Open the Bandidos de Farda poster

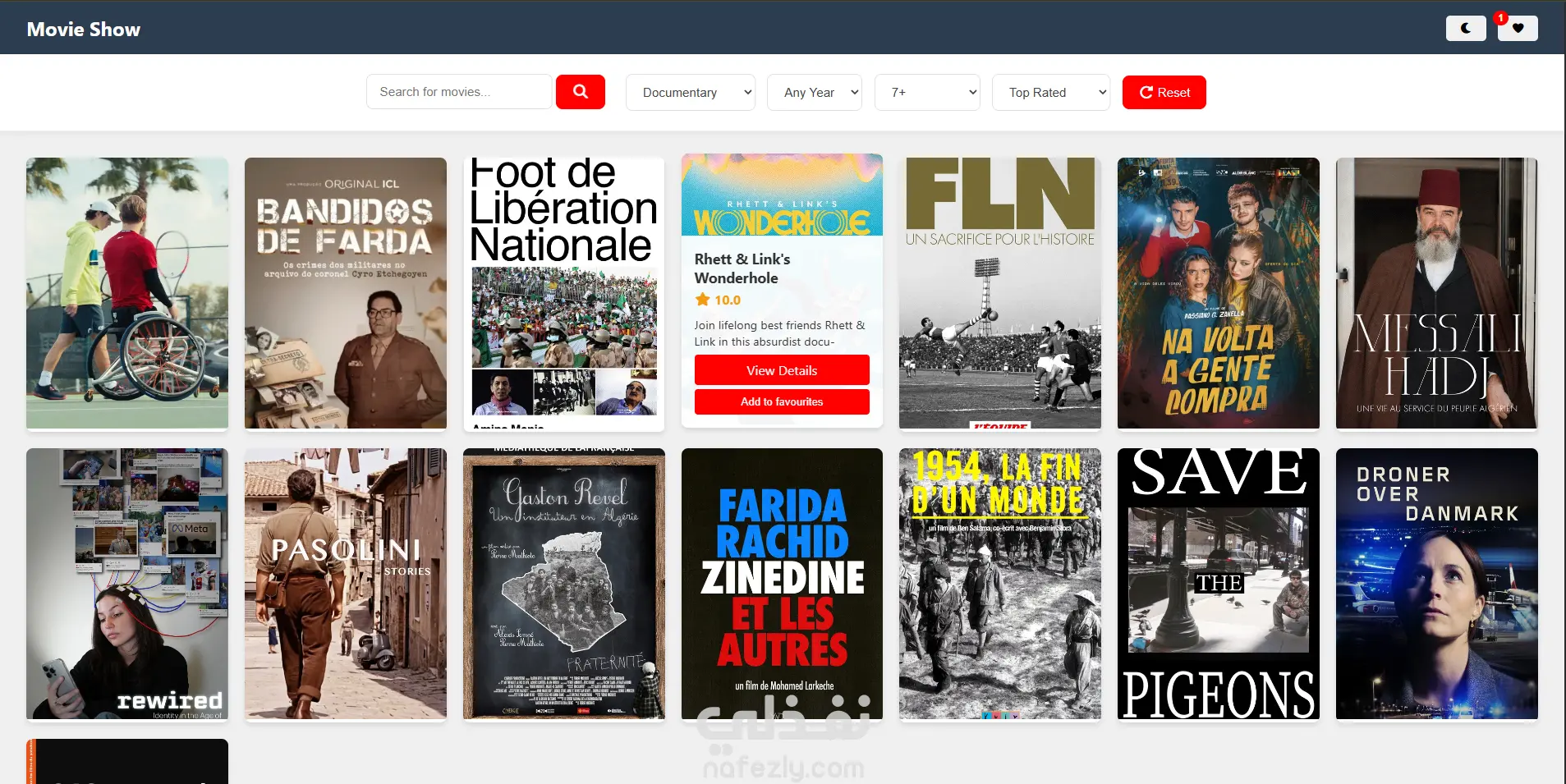pyautogui.click(x=346, y=293)
